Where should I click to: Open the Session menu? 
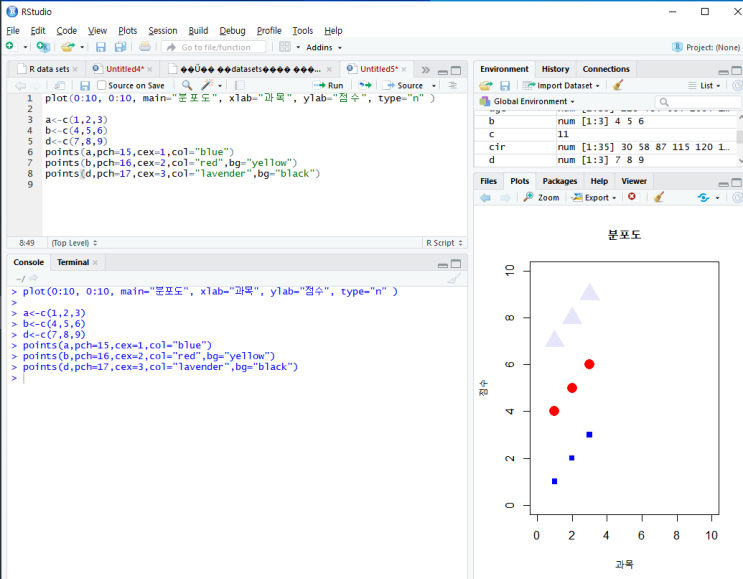162,31
